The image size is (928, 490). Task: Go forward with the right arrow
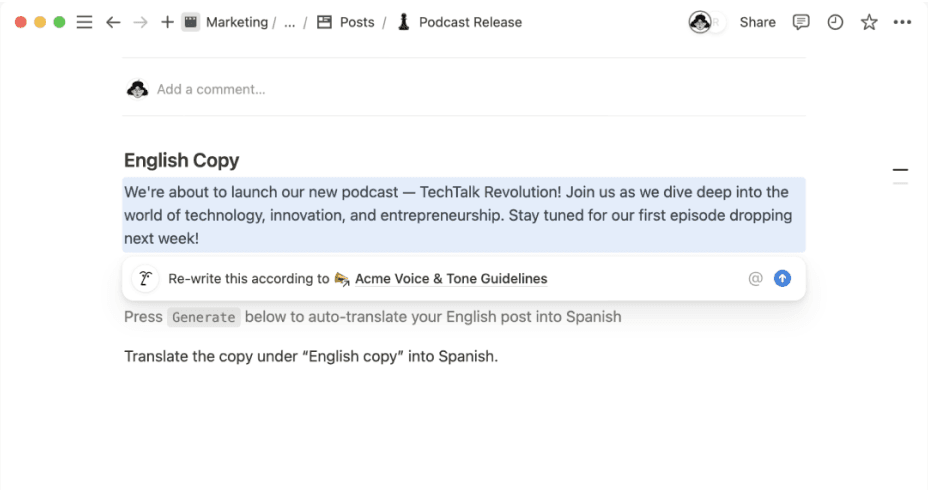coord(141,22)
